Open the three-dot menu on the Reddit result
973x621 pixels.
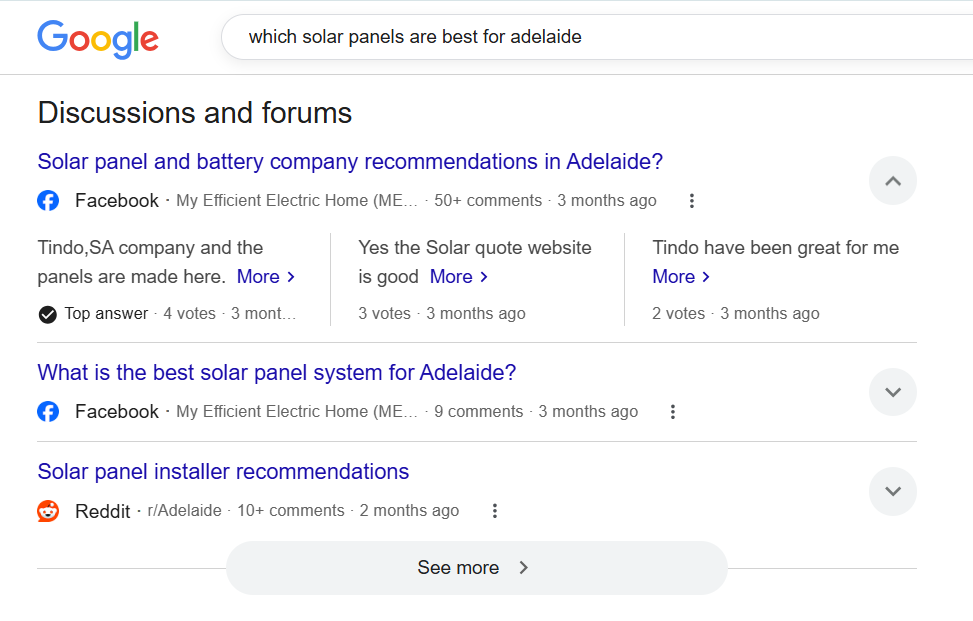pos(494,510)
